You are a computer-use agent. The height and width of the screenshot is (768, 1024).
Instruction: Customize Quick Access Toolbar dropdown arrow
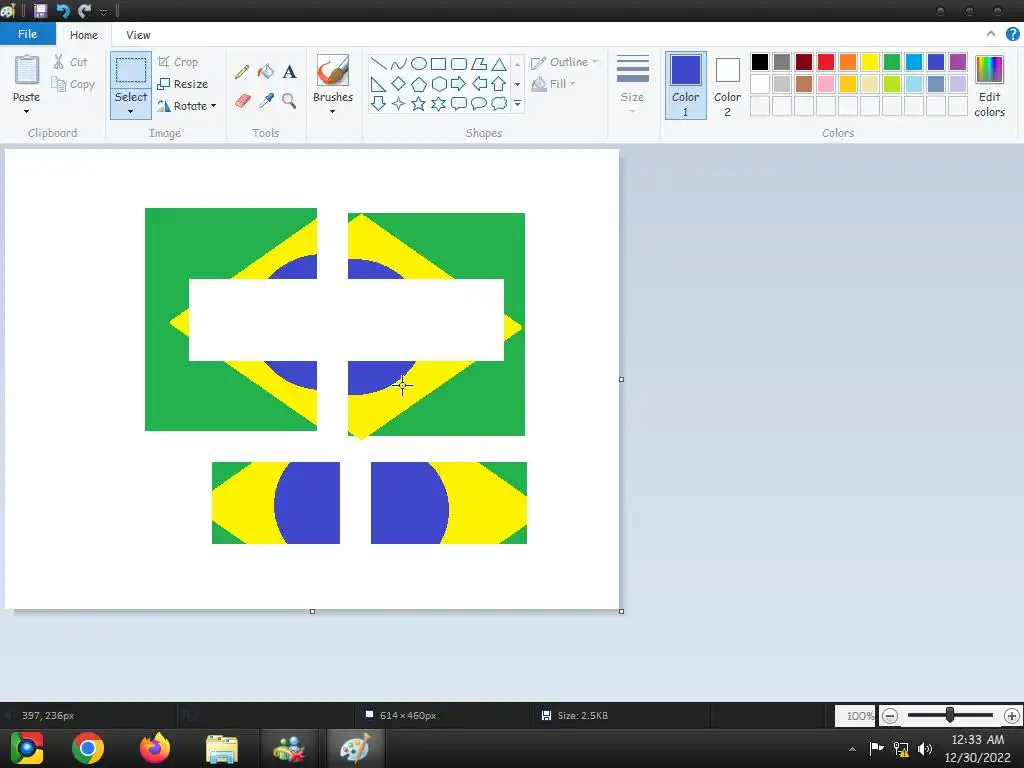click(103, 12)
